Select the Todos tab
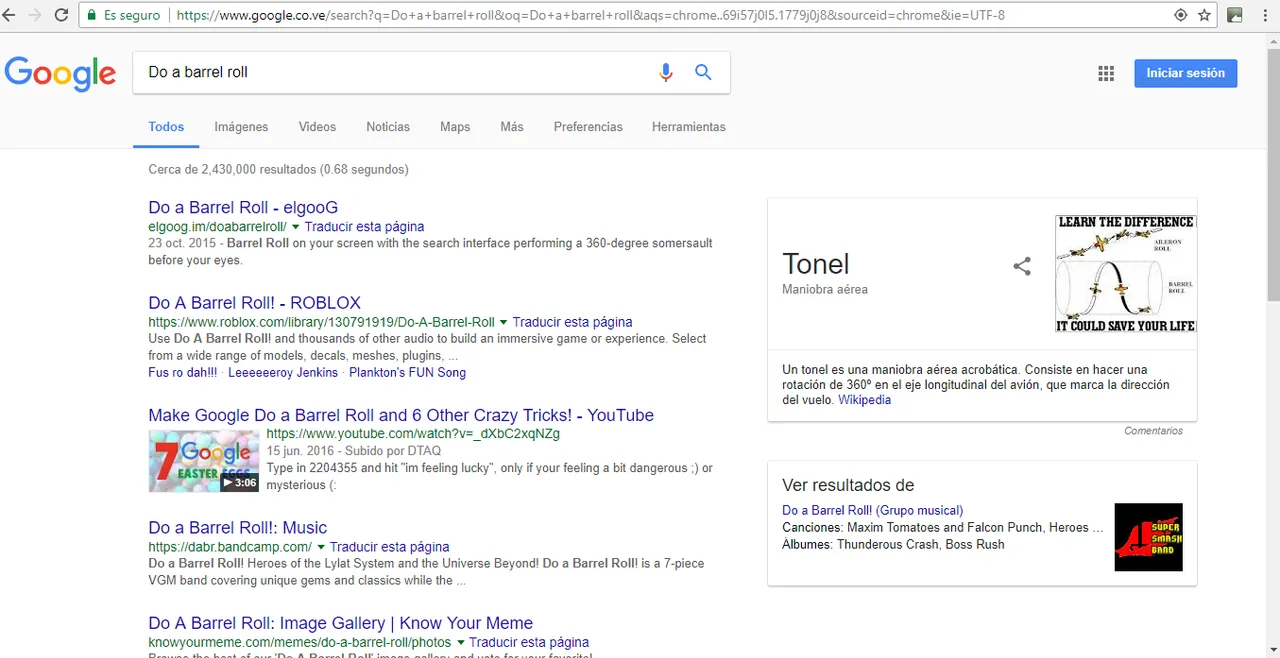Image resolution: width=1280 pixels, height=658 pixels. click(x=166, y=127)
